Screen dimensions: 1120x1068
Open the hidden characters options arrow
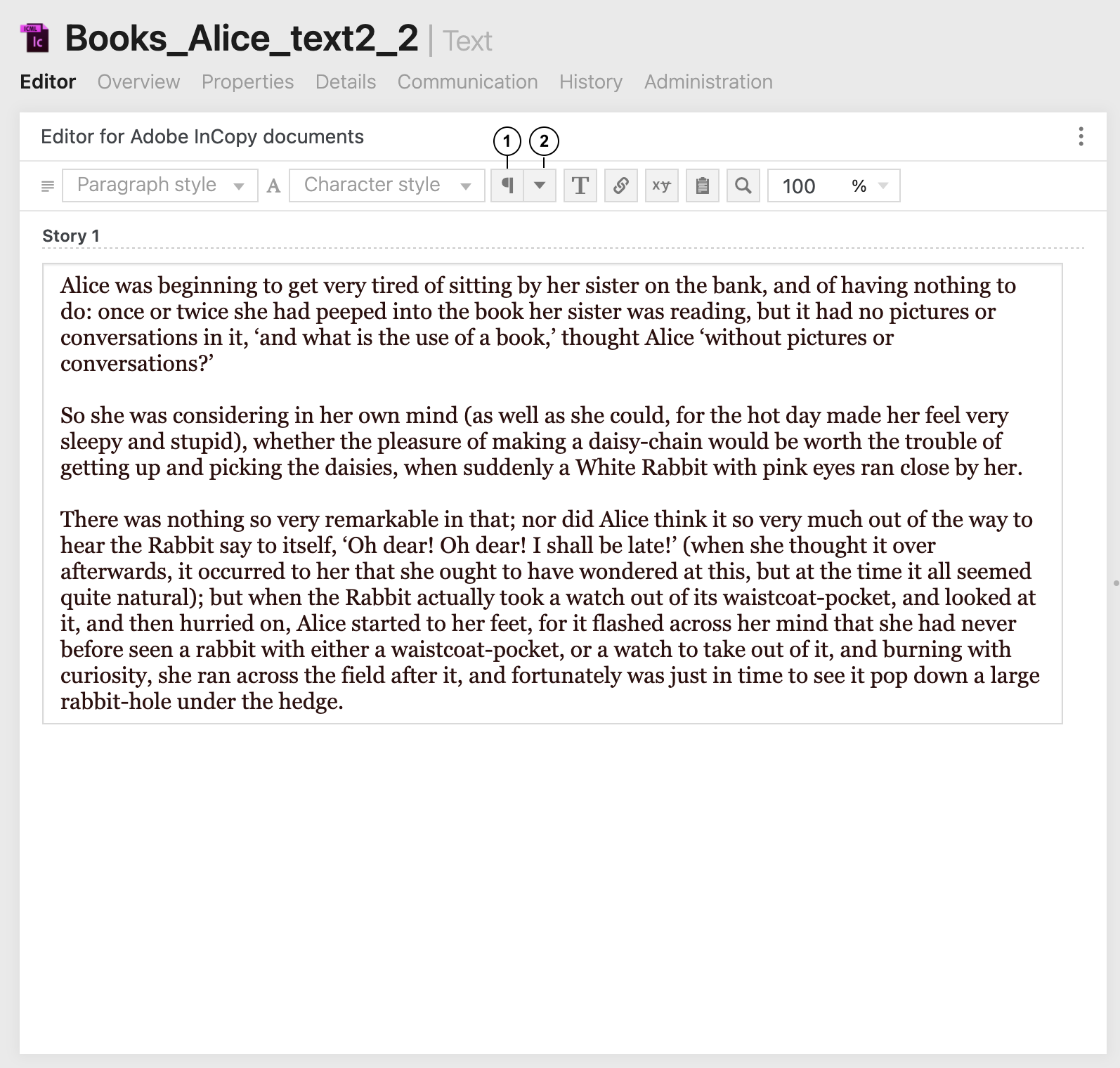540,185
